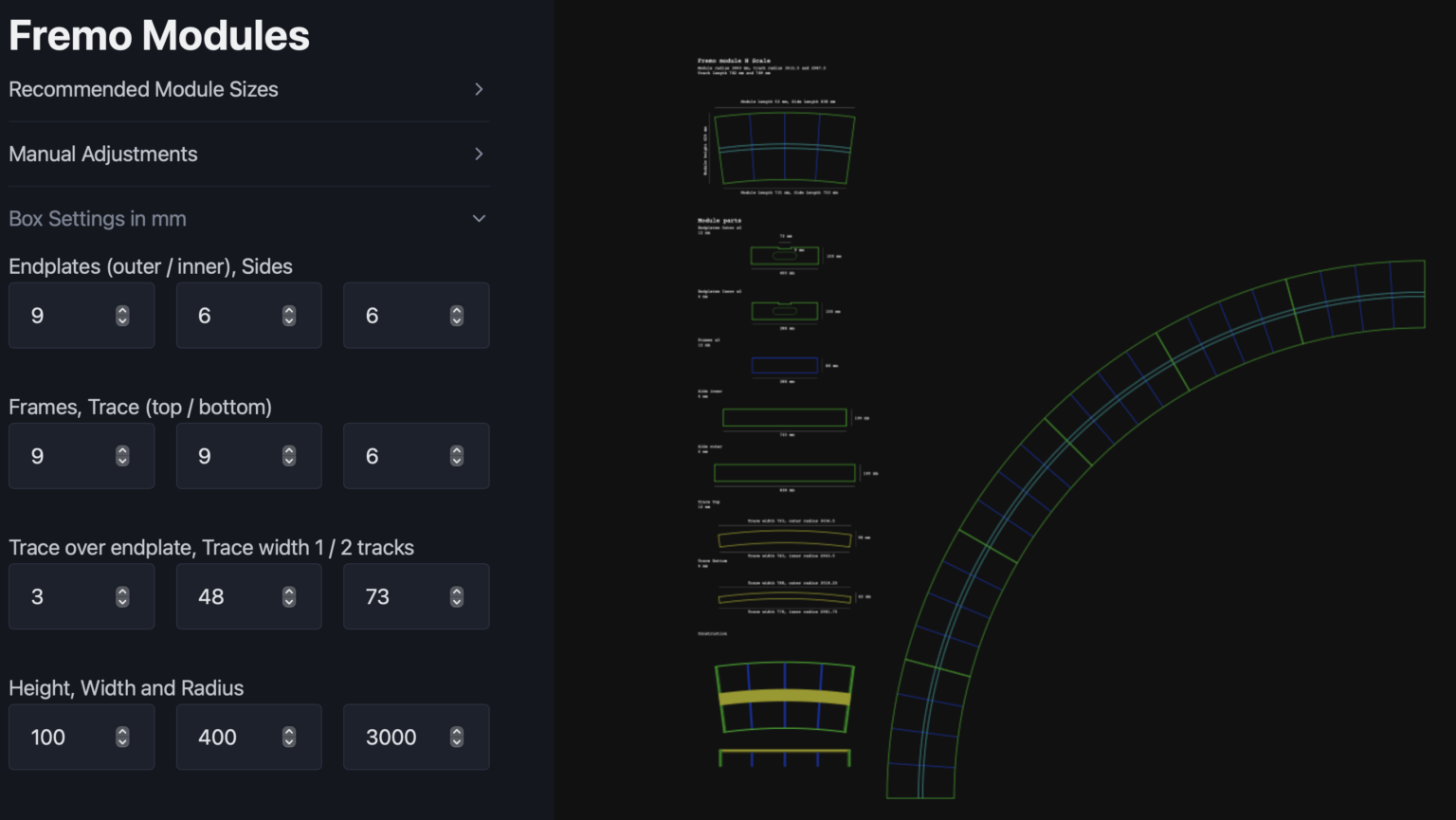Click the Height field showing 100
This screenshot has width=1456, height=820.
pos(82,737)
